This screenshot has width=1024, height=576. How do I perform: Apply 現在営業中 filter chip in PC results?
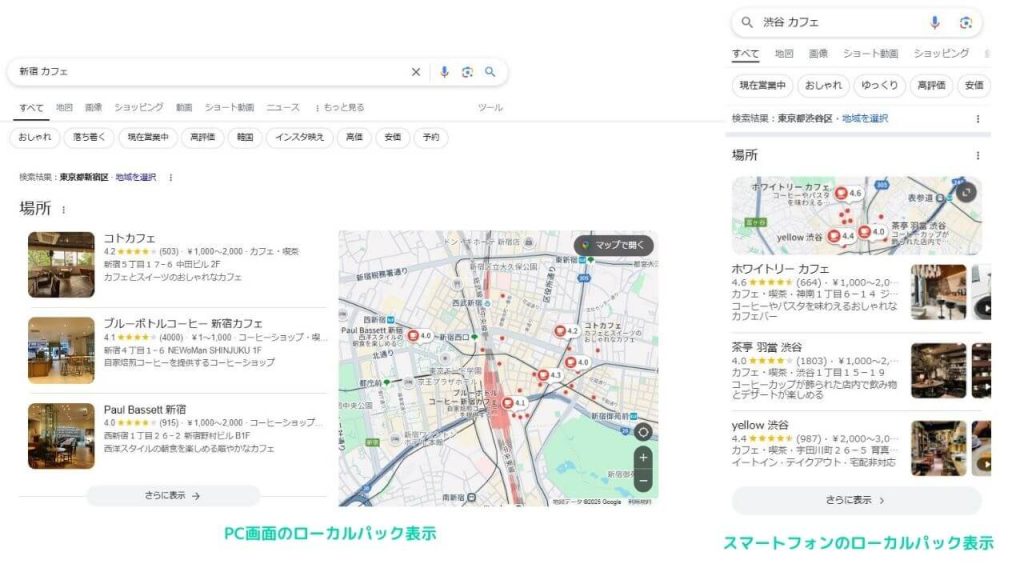(x=148, y=137)
